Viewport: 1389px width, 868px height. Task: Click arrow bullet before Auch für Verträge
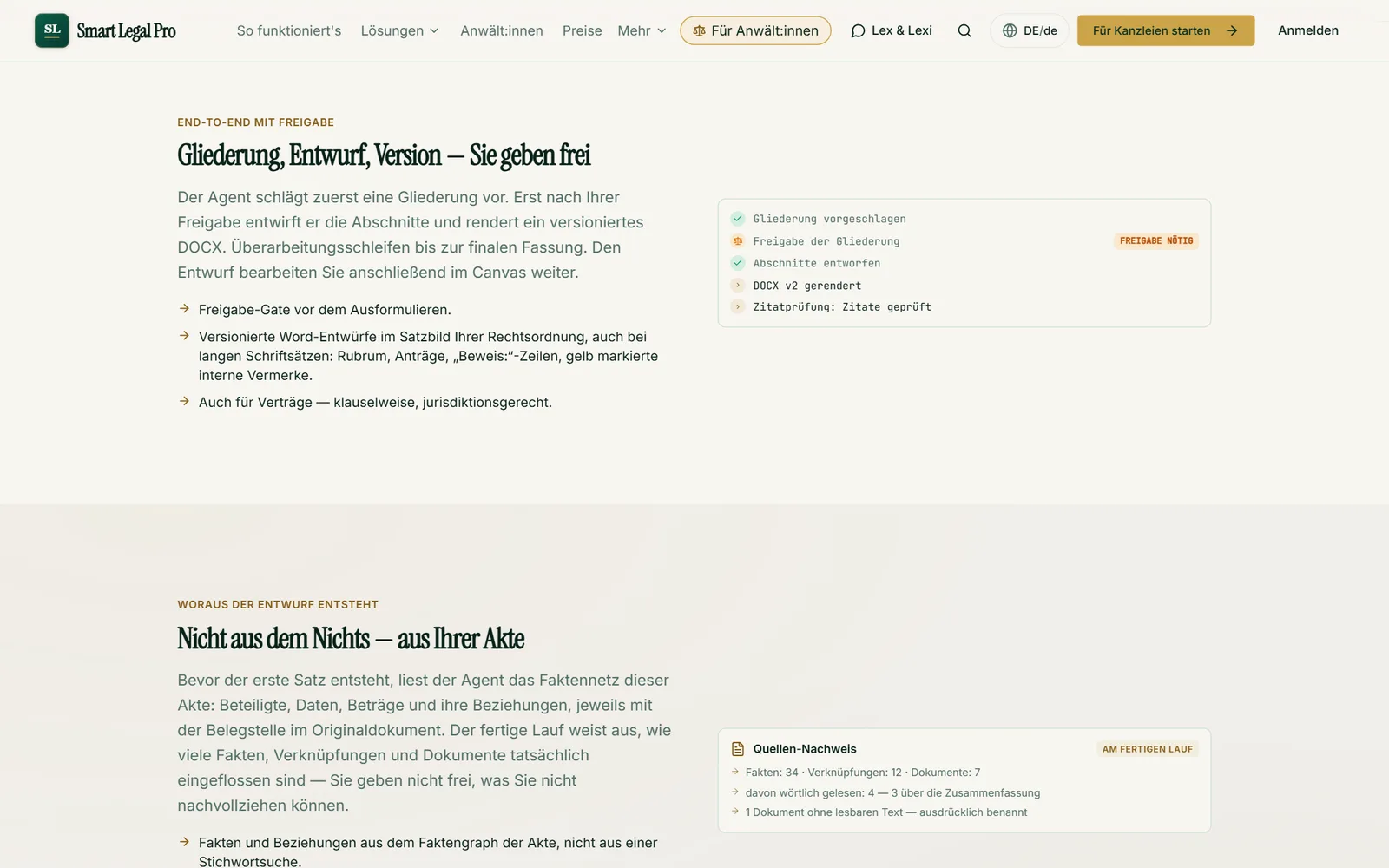pos(184,401)
